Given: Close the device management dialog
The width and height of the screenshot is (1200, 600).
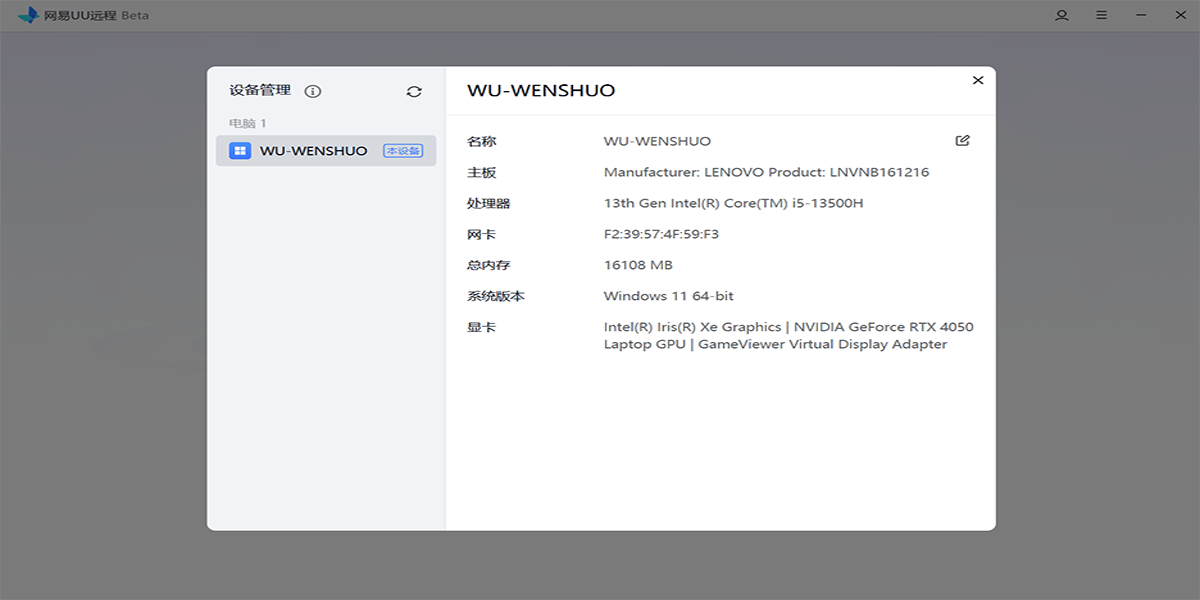Looking at the screenshot, I should coord(978,80).
